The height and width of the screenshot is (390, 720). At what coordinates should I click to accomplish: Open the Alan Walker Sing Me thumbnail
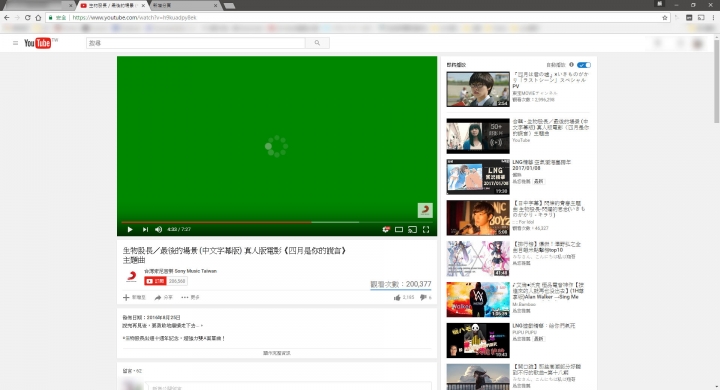(478, 300)
